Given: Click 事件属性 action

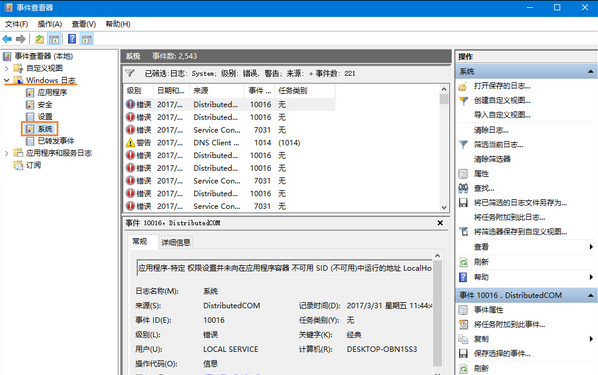Looking at the screenshot, I should [489, 310].
